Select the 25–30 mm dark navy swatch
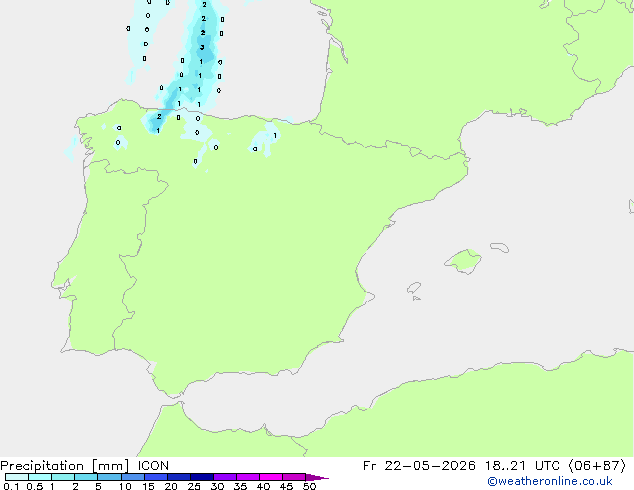 pos(202,477)
